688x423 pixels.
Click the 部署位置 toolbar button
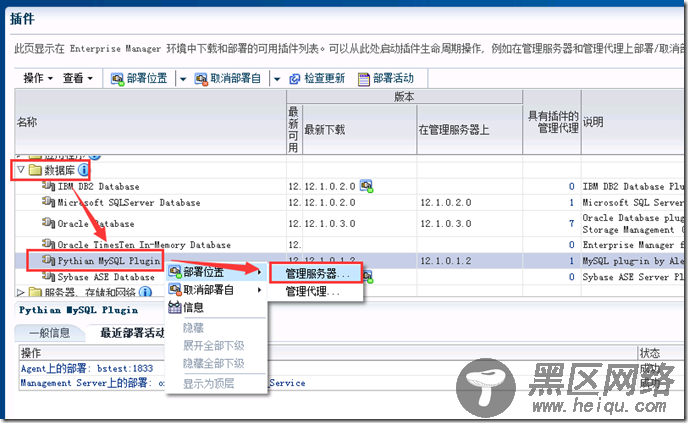(139, 79)
